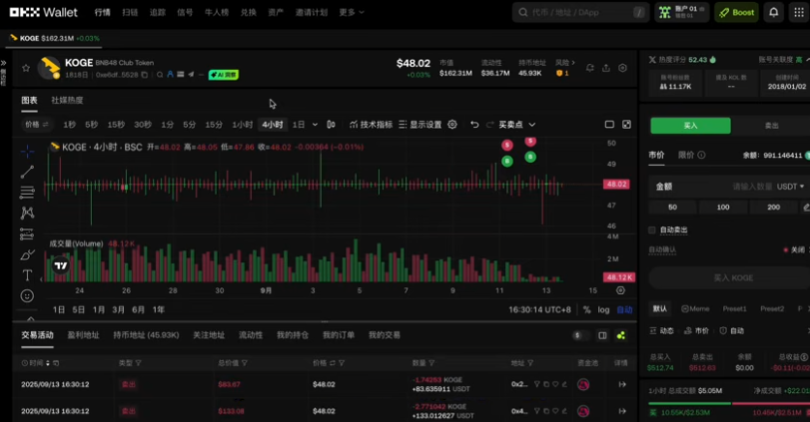Switch trade panel to 卖出 sell

tap(771, 126)
